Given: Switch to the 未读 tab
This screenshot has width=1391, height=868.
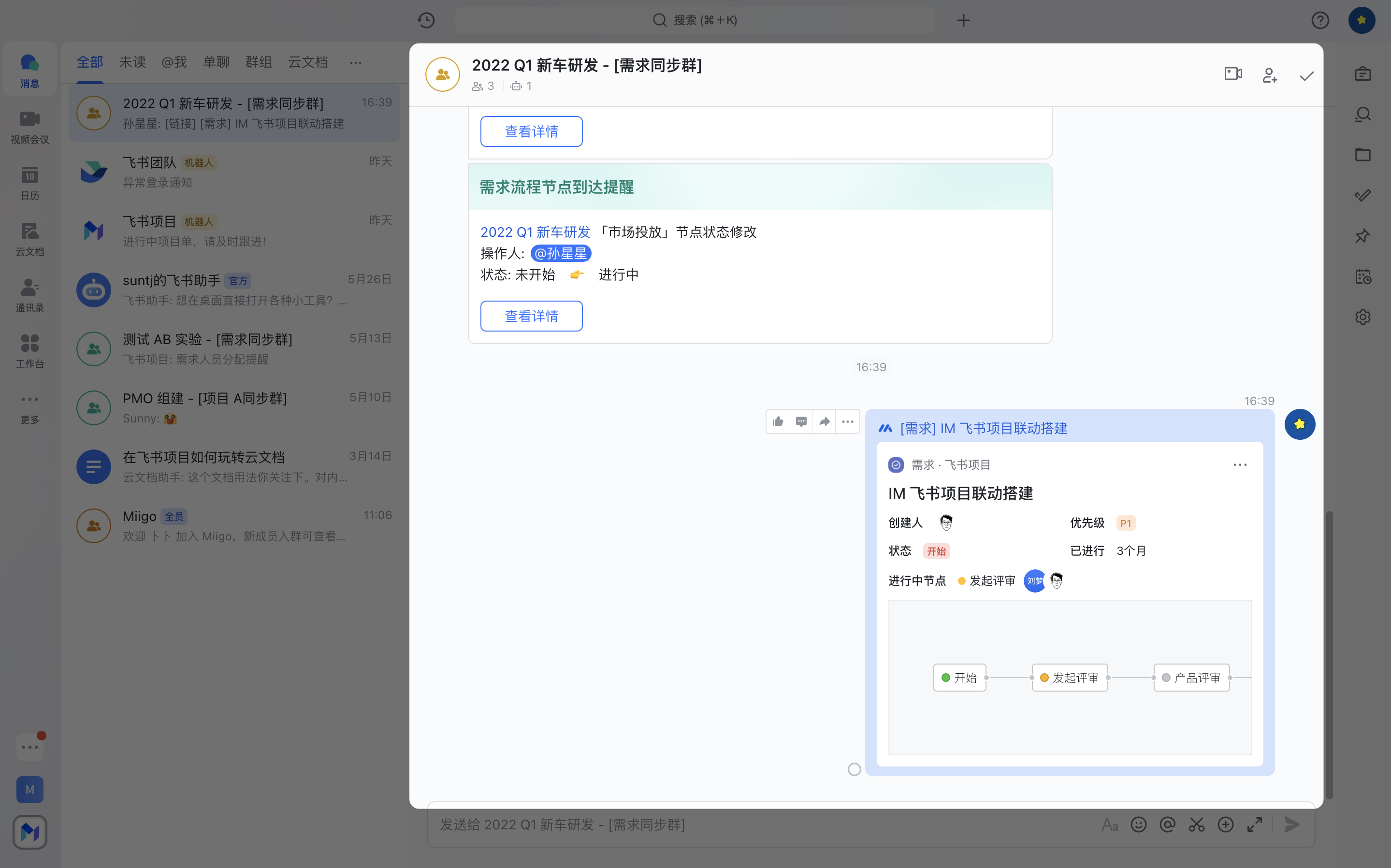Looking at the screenshot, I should tap(132, 62).
